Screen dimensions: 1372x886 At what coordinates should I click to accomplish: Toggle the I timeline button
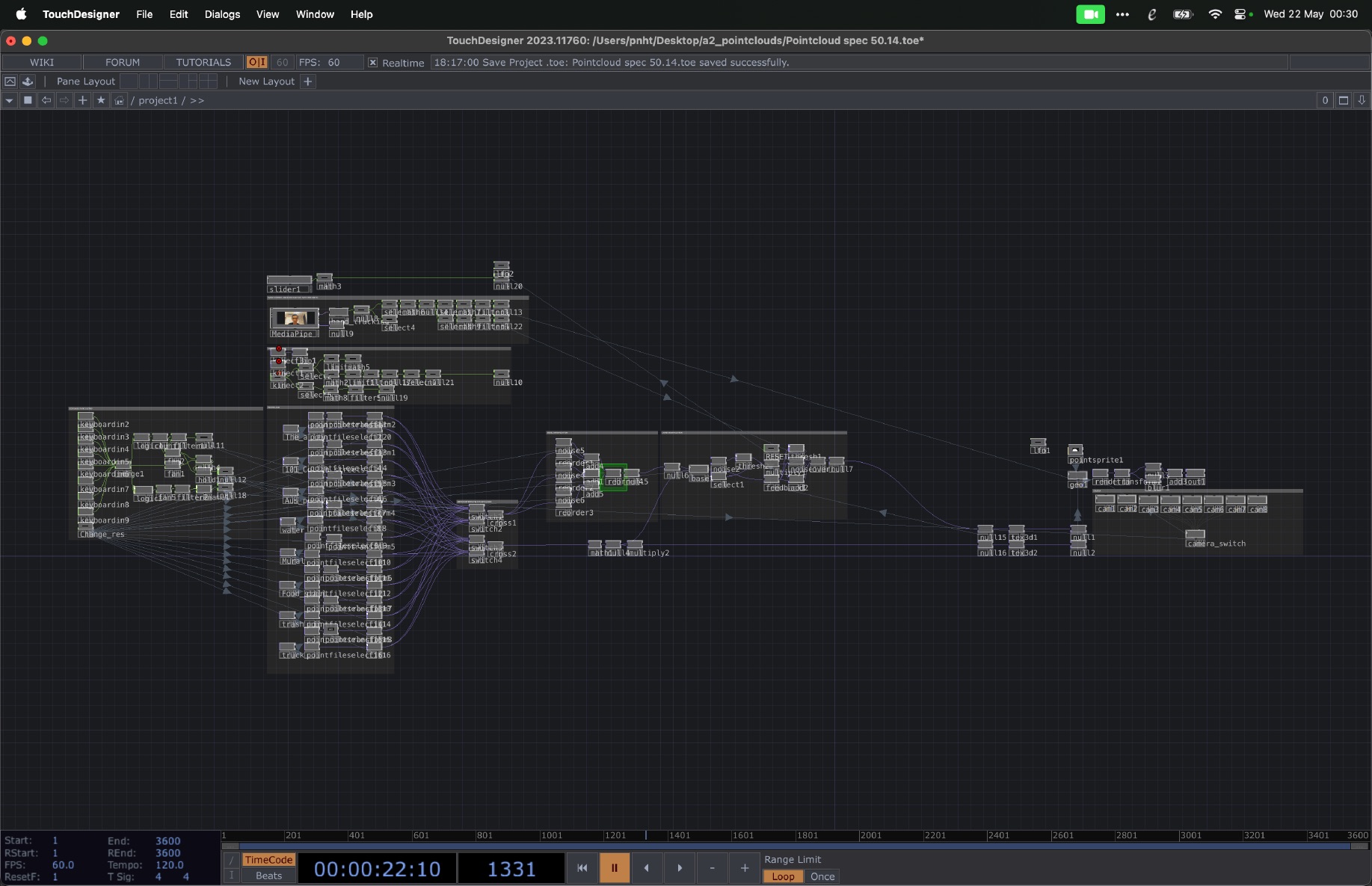232,876
